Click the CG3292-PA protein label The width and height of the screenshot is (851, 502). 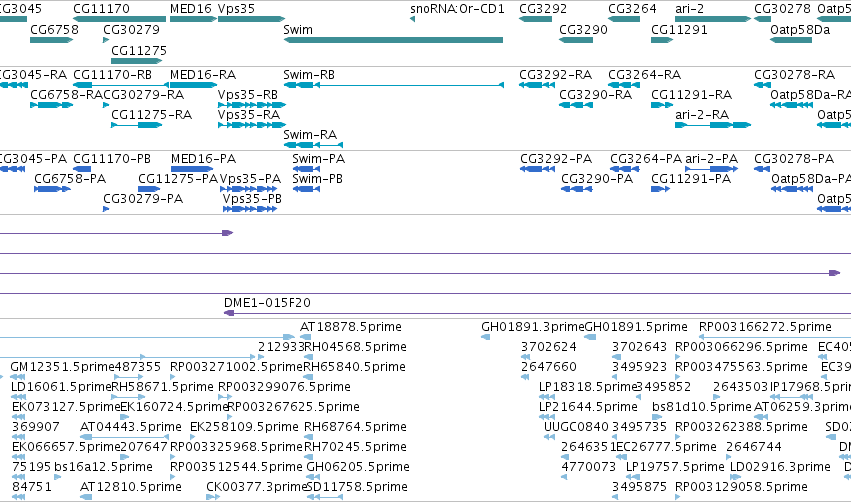pyautogui.click(x=556, y=158)
